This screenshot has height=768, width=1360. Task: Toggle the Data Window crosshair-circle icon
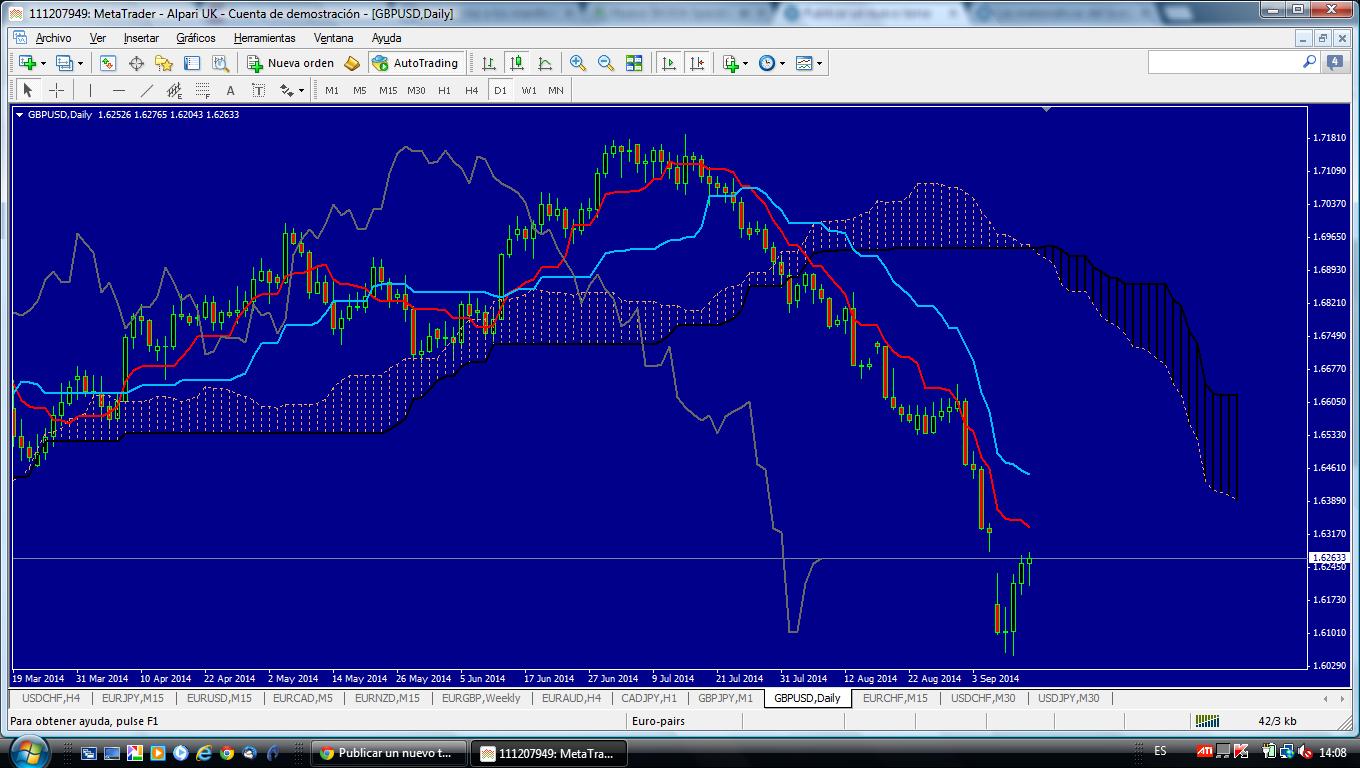[x=136, y=63]
